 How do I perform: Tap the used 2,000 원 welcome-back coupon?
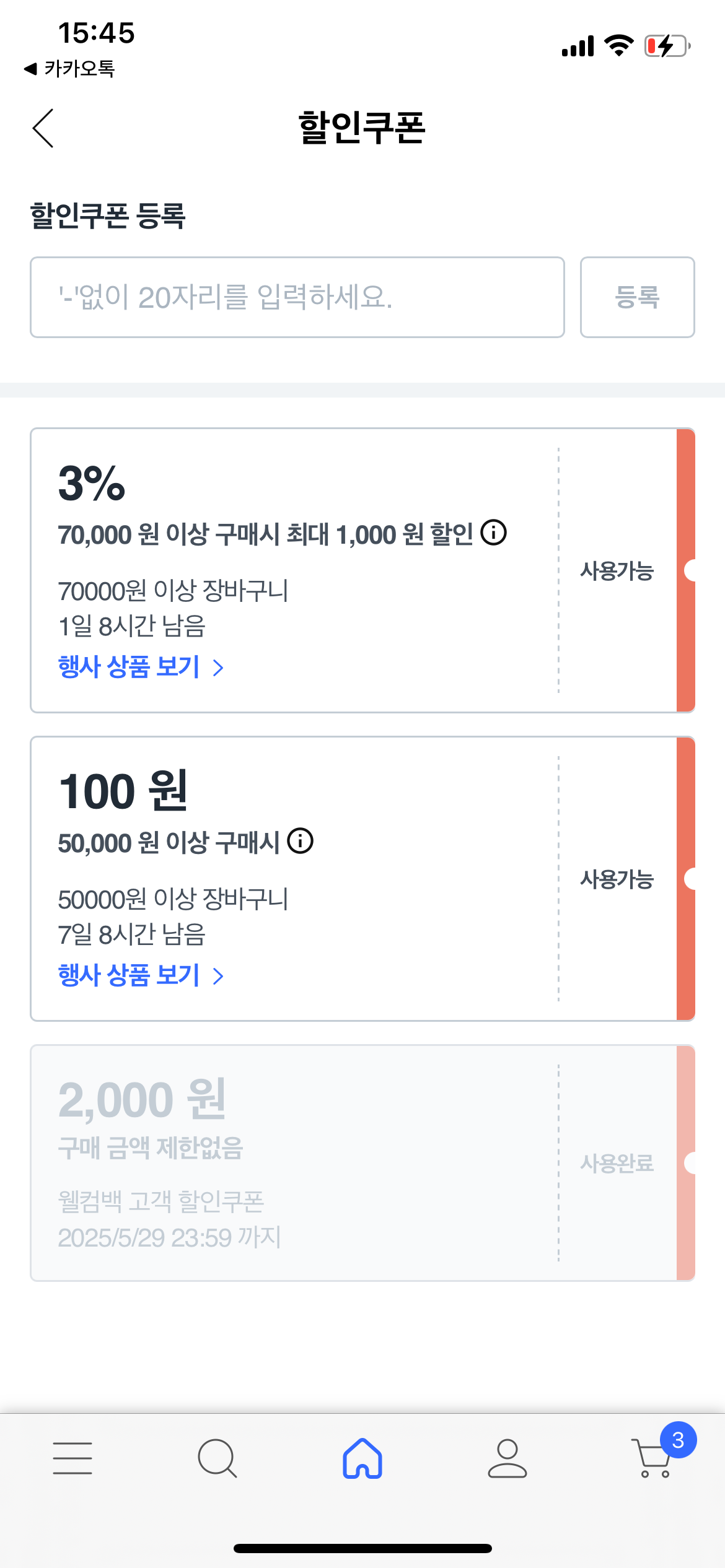click(362, 1163)
